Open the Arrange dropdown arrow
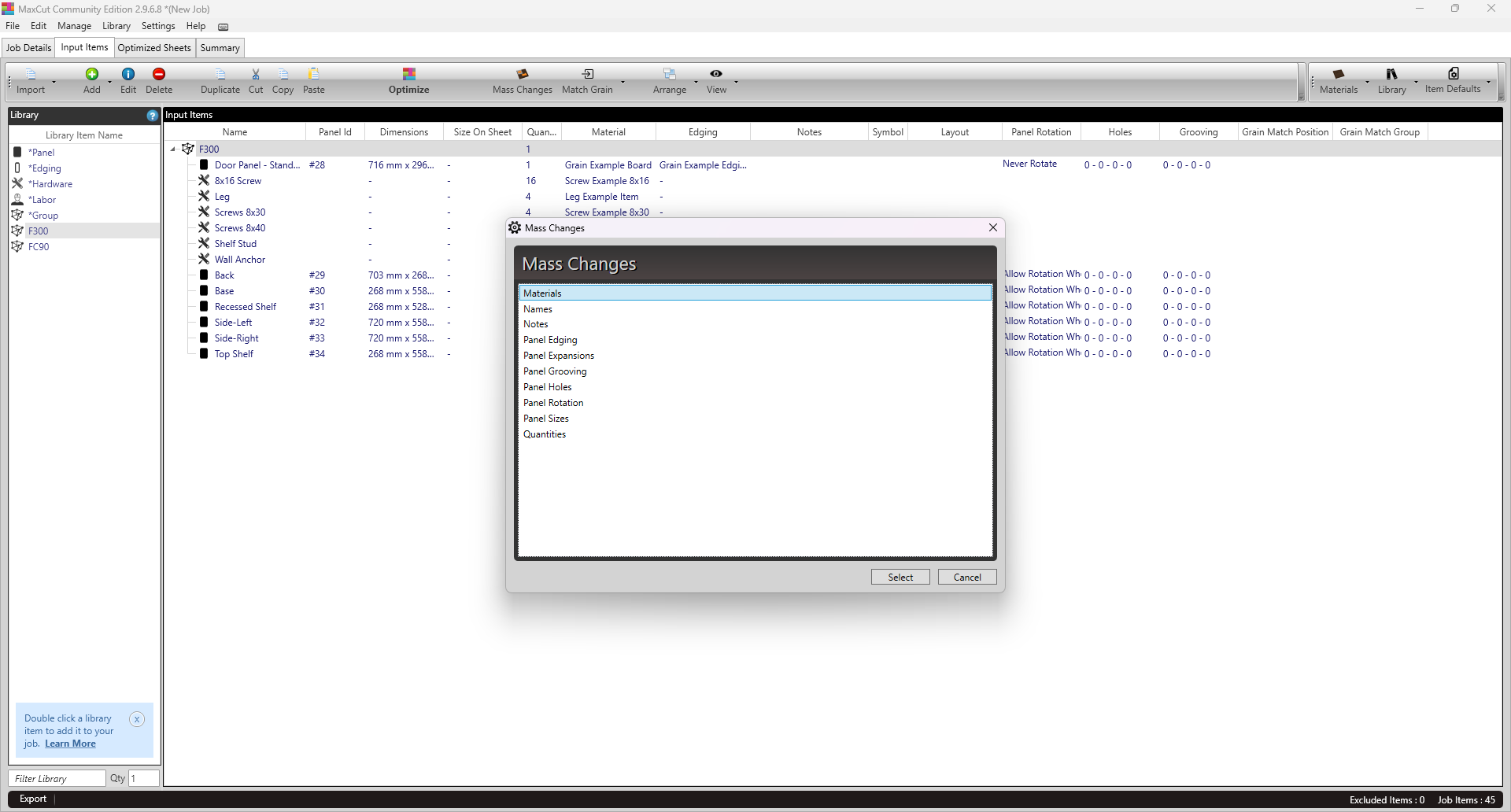The height and width of the screenshot is (812, 1511). point(696,82)
